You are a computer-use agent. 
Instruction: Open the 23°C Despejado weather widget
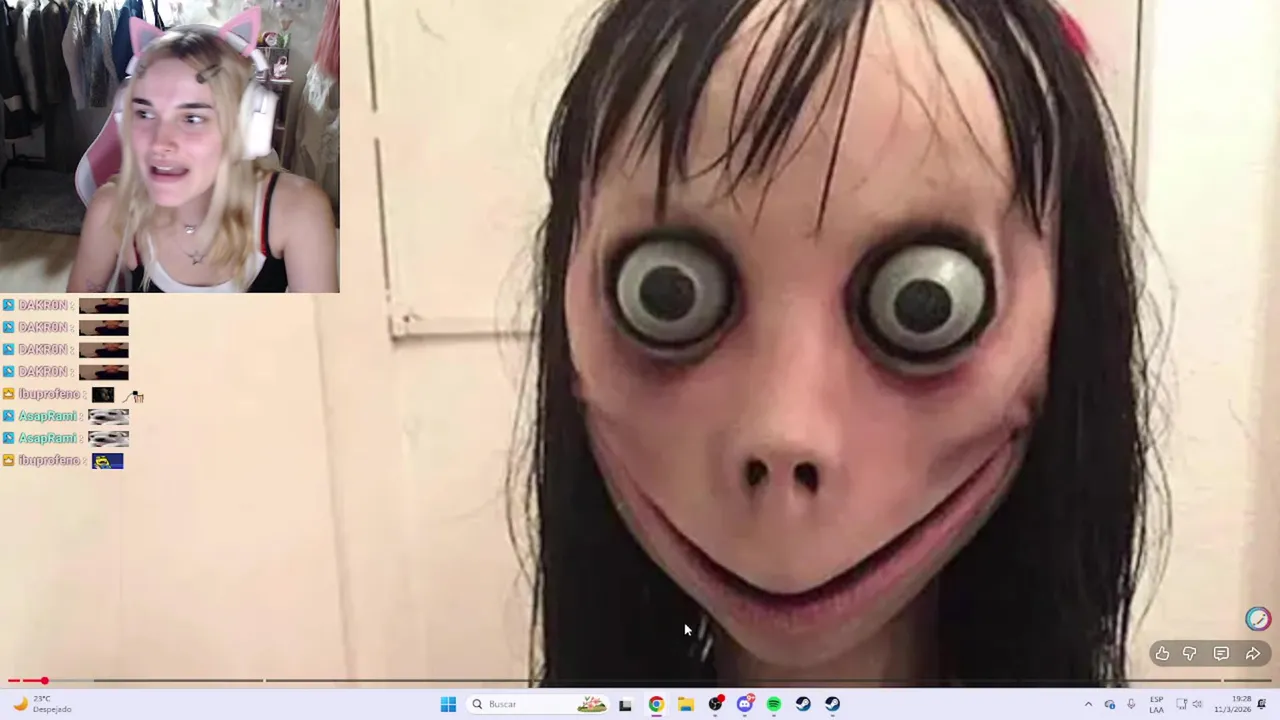click(x=40, y=704)
